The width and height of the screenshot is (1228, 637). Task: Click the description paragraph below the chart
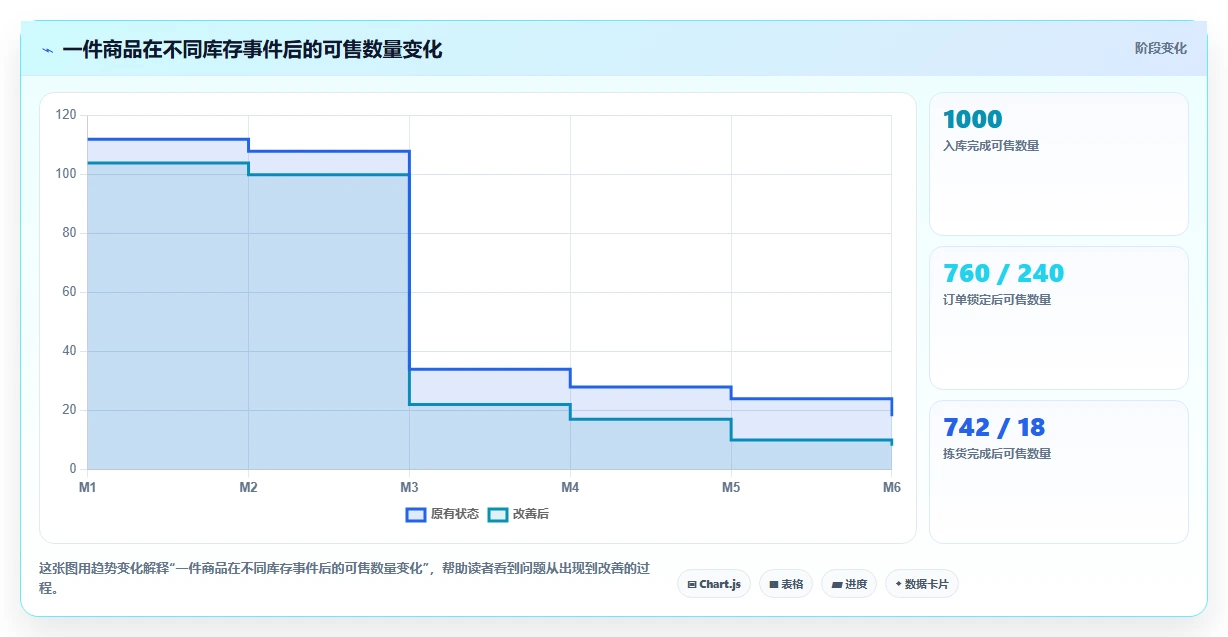coord(345,578)
